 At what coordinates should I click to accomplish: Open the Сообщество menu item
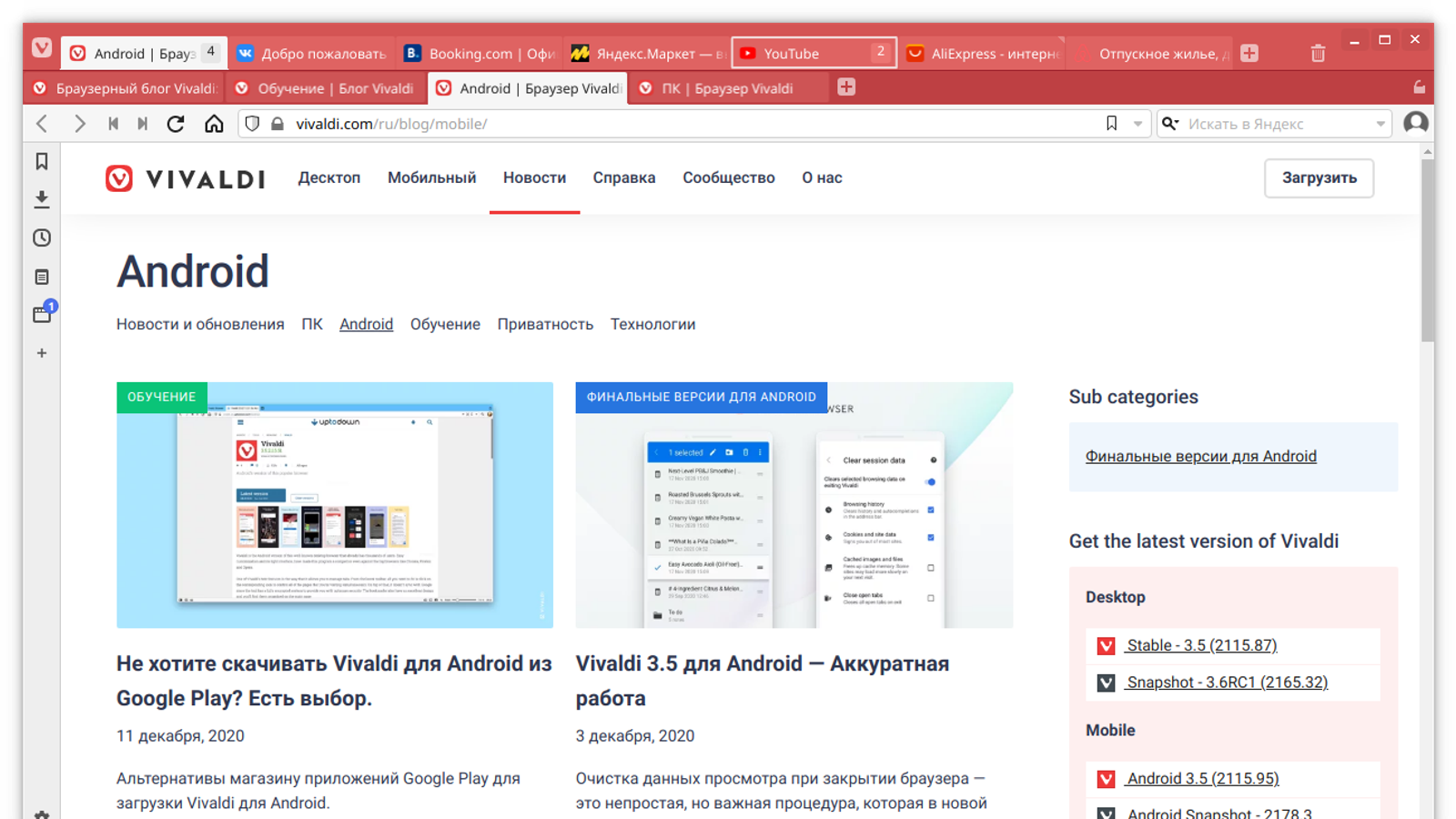729,177
